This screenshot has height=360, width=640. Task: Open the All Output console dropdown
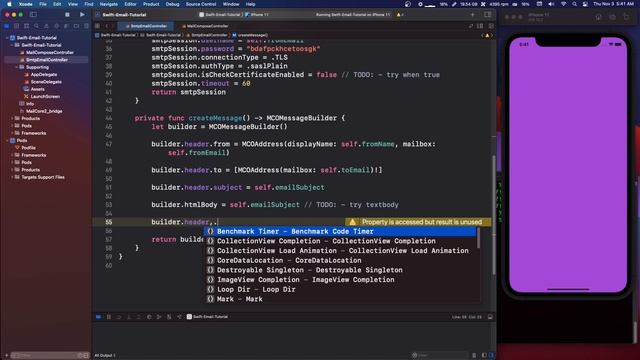pos(105,356)
